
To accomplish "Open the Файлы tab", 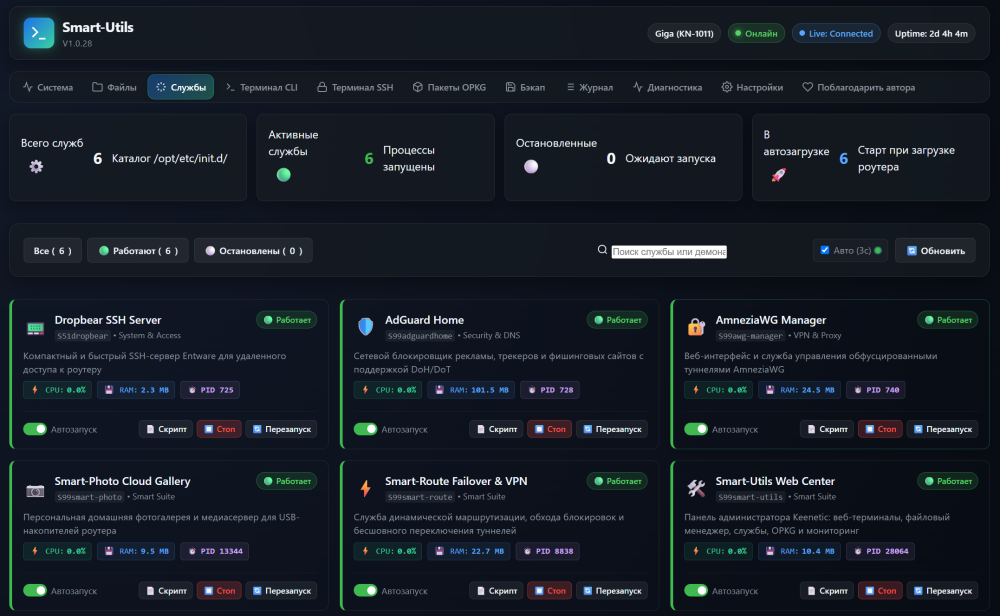I will [x=114, y=87].
